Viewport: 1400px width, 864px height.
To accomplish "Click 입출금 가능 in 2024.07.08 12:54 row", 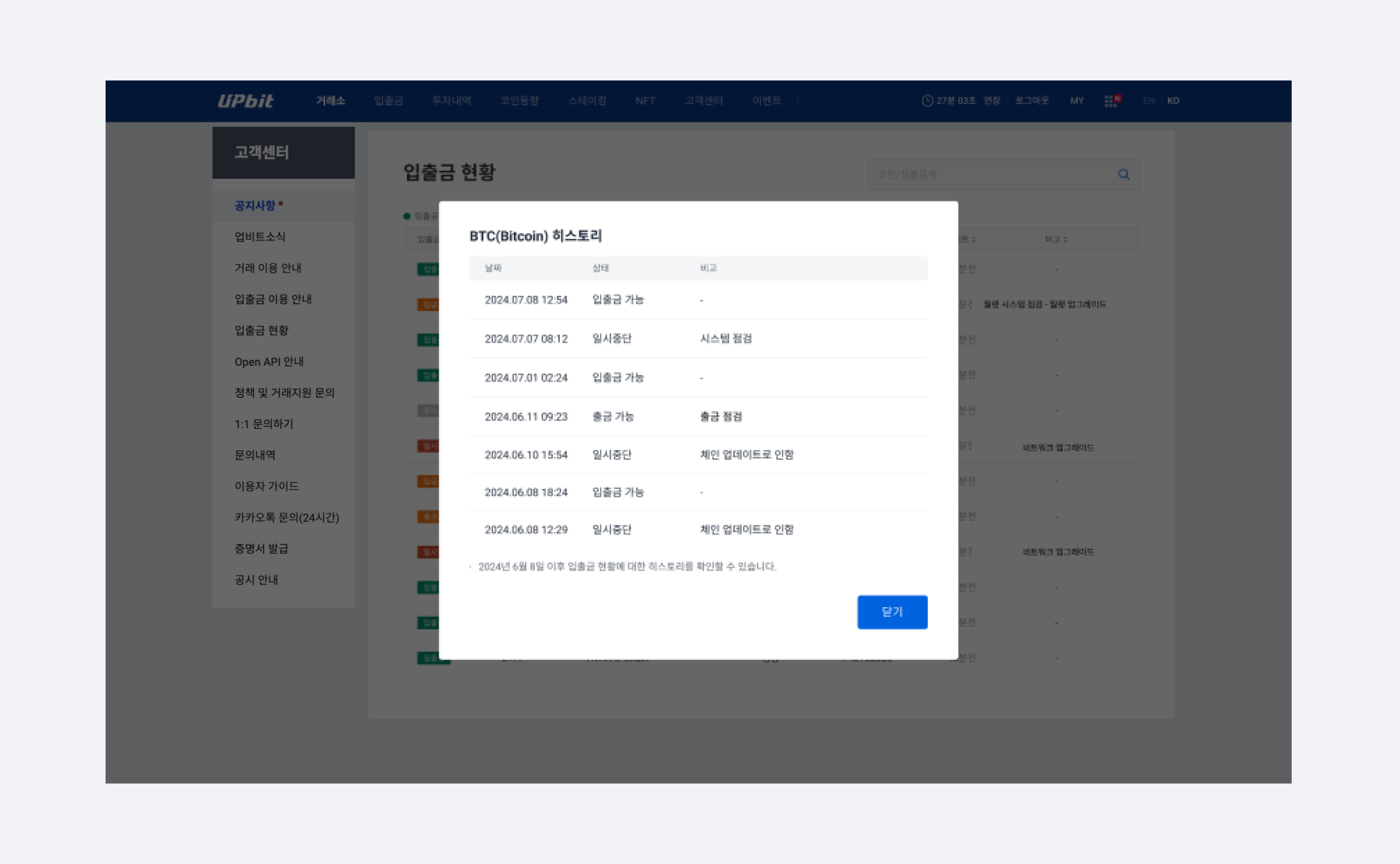I will (x=617, y=300).
